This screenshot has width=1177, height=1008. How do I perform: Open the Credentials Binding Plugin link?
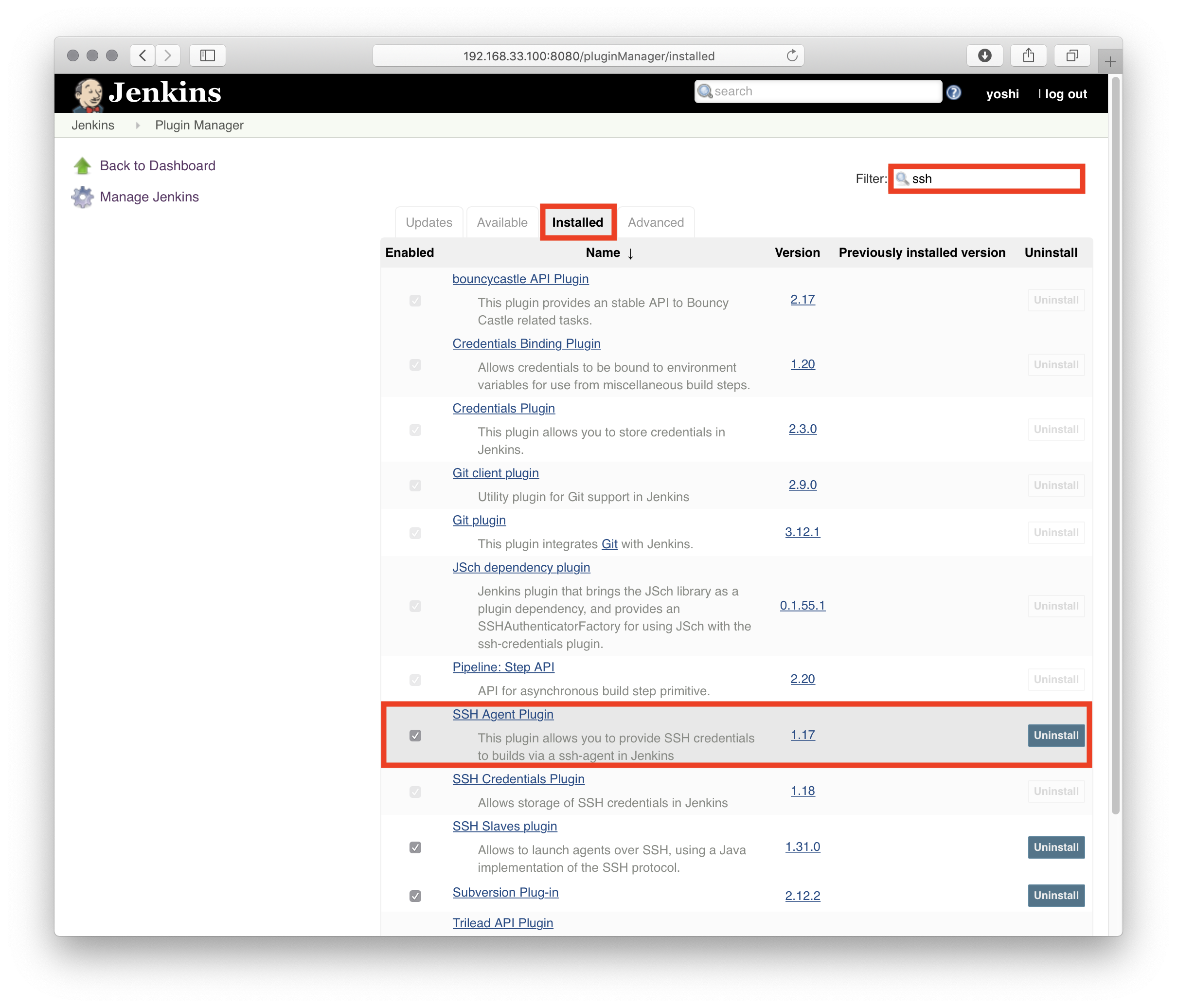pyautogui.click(x=526, y=344)
